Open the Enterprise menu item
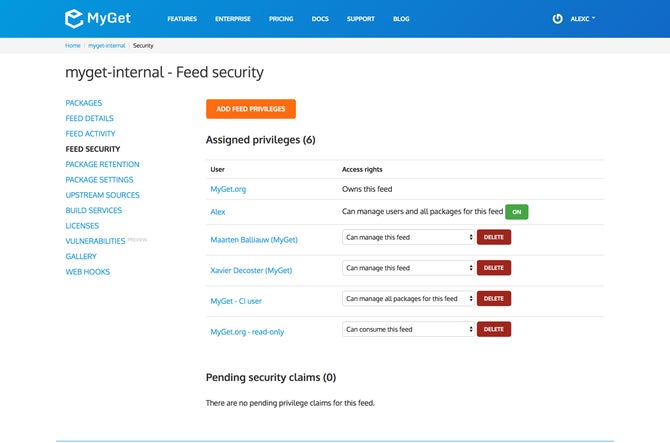 point(233,19)
